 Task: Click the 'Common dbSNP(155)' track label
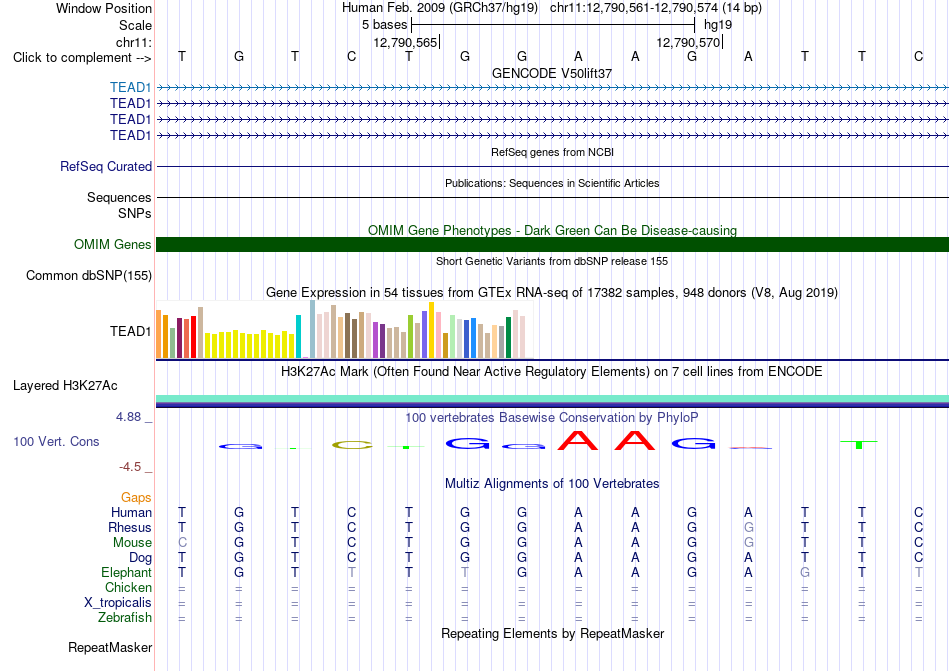click(x=89, y=276)
